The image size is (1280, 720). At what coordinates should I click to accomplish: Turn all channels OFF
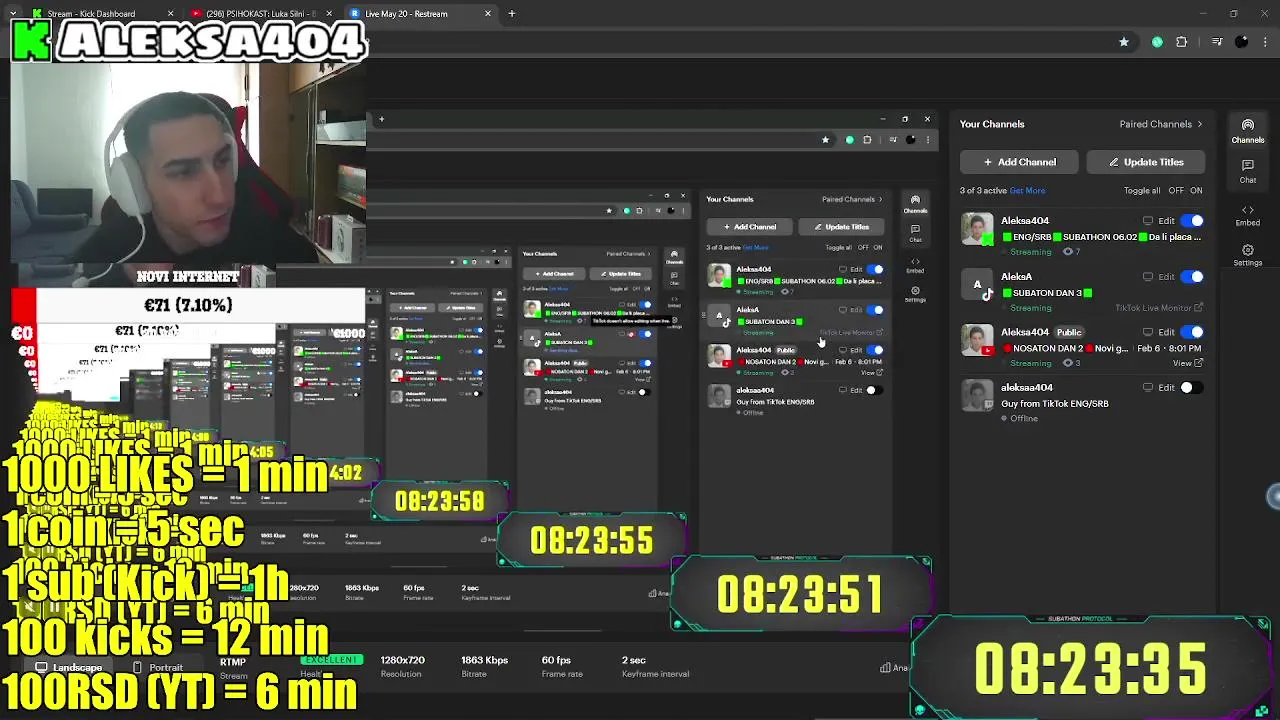tap(1176, 190)
